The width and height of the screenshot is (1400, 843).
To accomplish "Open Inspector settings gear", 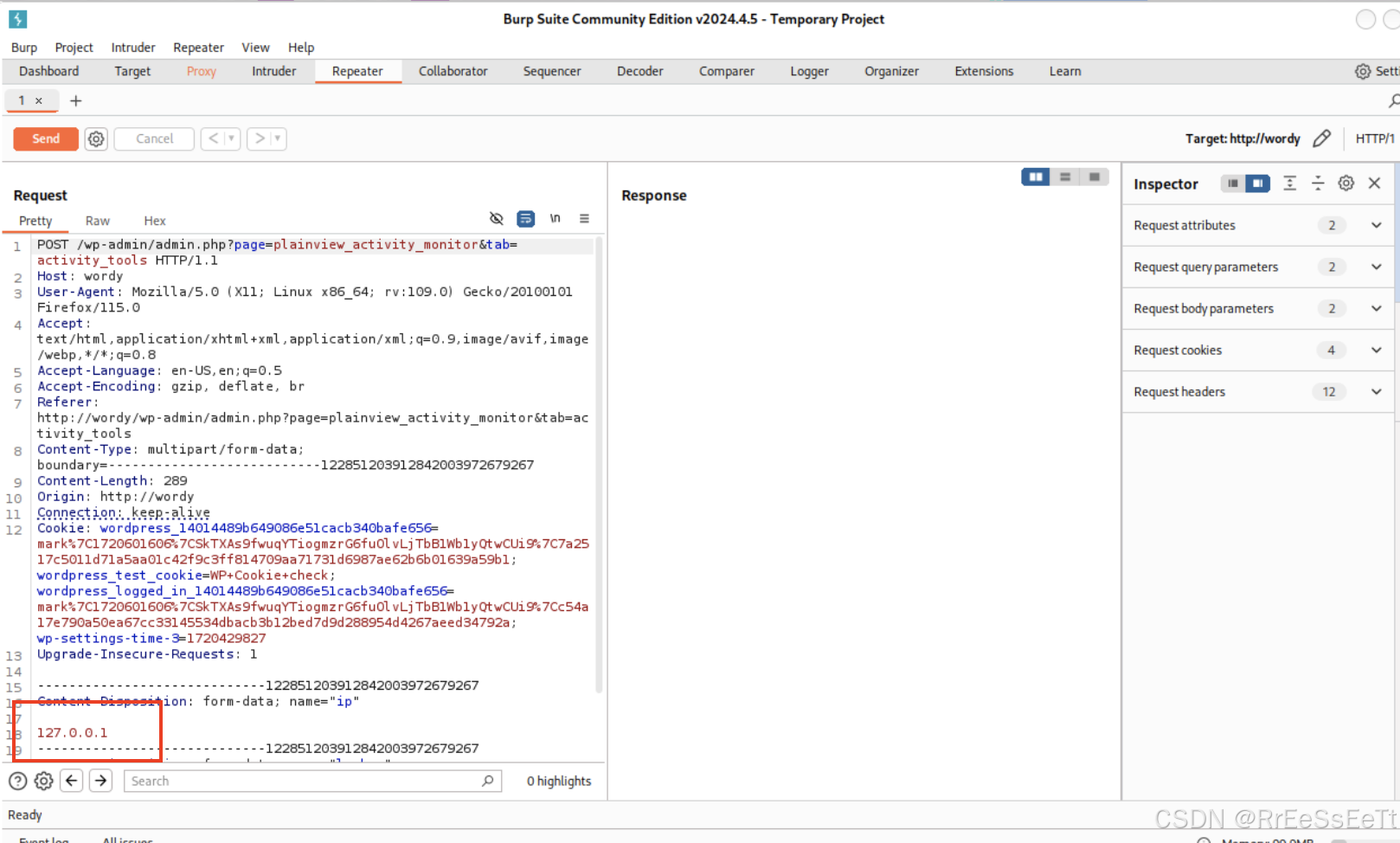I will coord(1345,183).
